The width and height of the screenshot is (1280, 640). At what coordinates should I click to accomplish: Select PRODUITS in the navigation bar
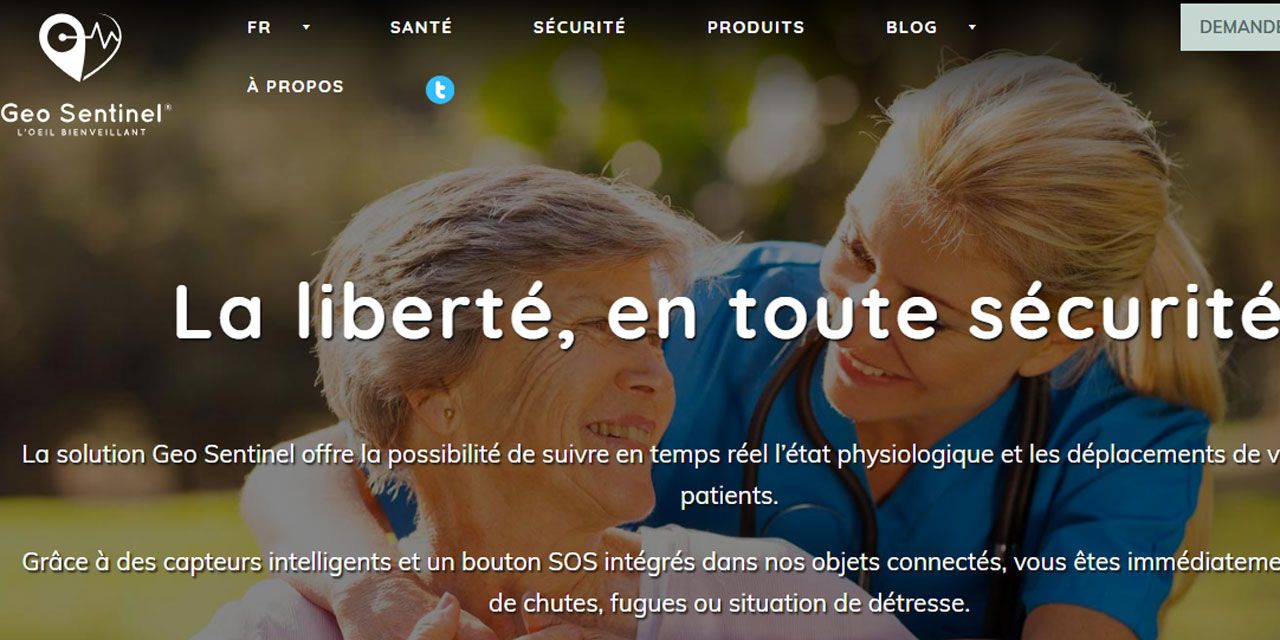(756, 27)
